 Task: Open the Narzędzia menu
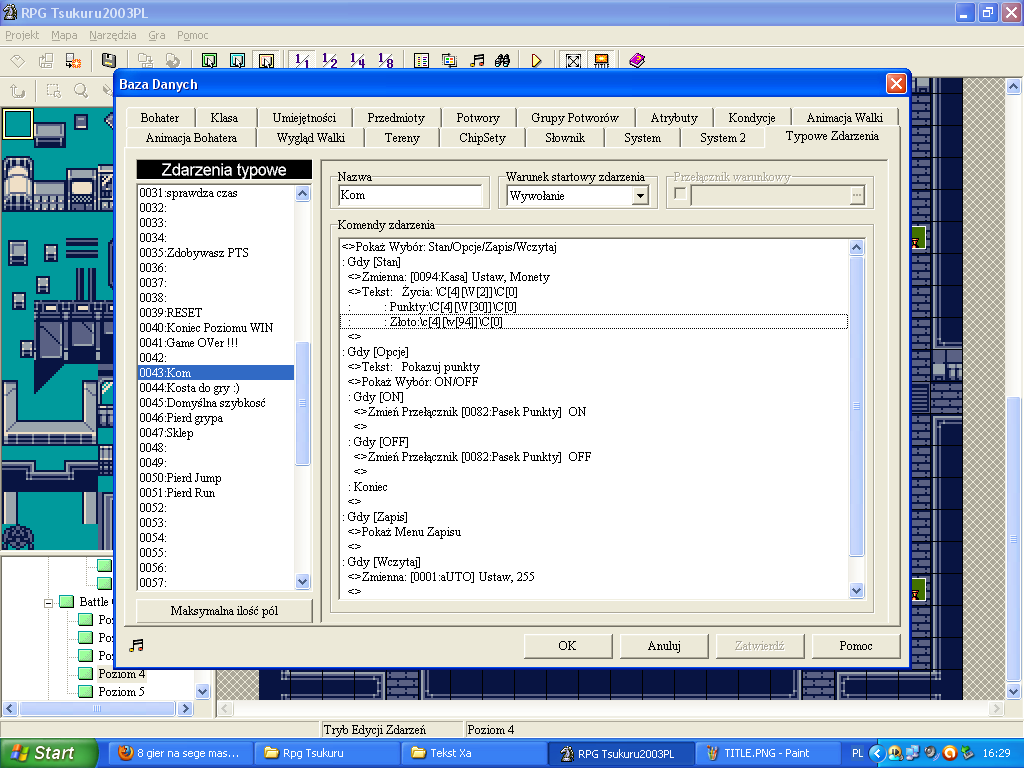pos(113,35)
